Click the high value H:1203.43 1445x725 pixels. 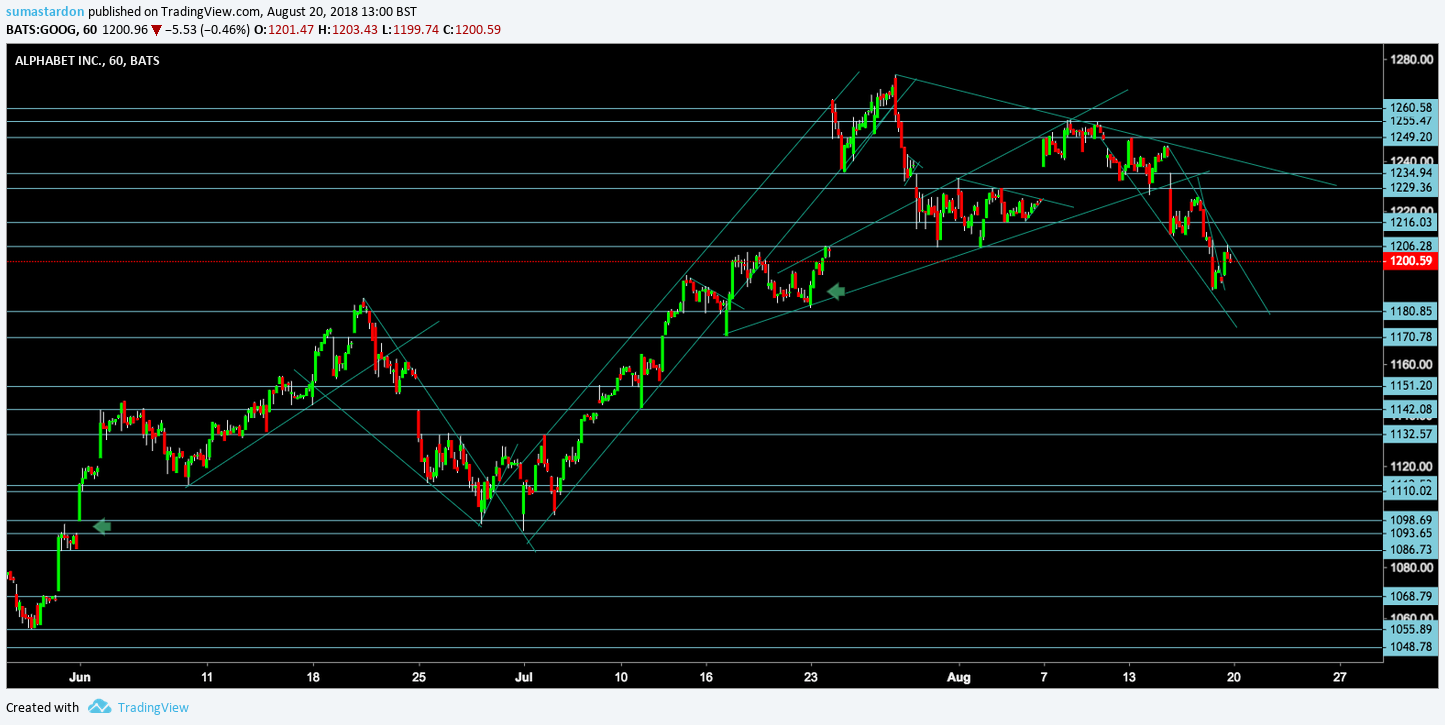click(346, 30)
